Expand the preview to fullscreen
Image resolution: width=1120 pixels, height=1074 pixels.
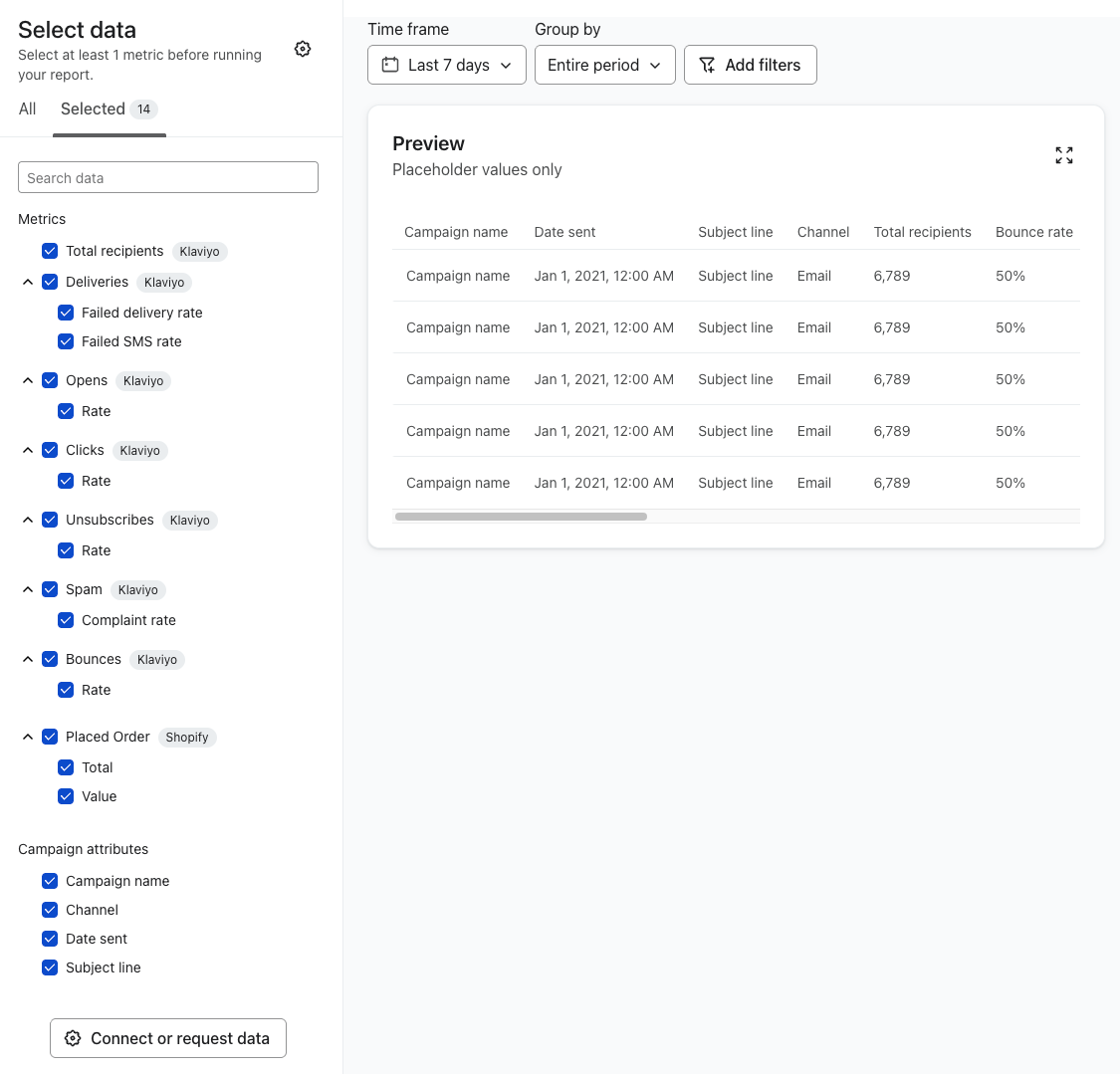coord(1064,155)
